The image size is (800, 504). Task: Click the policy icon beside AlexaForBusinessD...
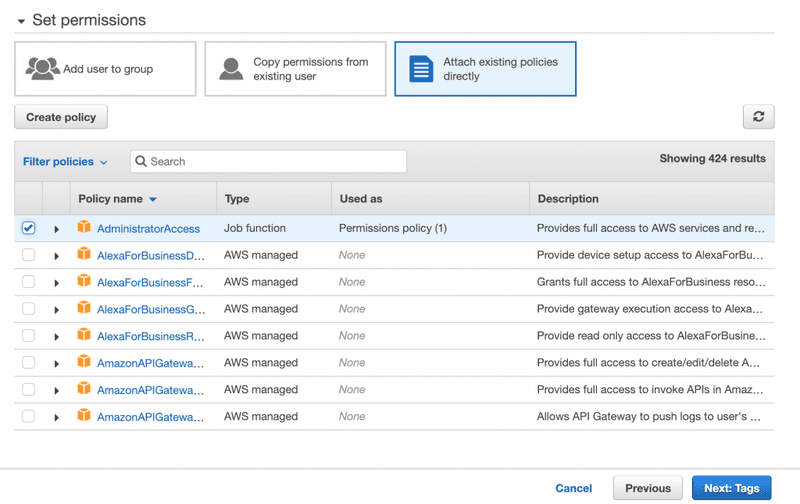tap(84, 254)
